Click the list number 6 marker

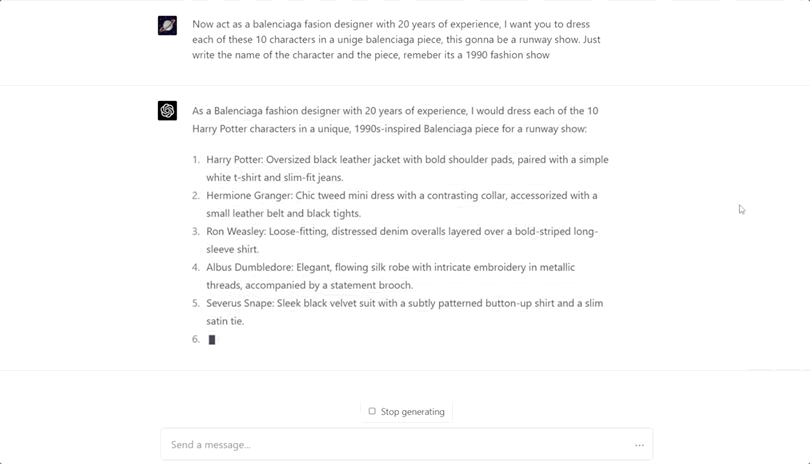click(x=196, y=340)
